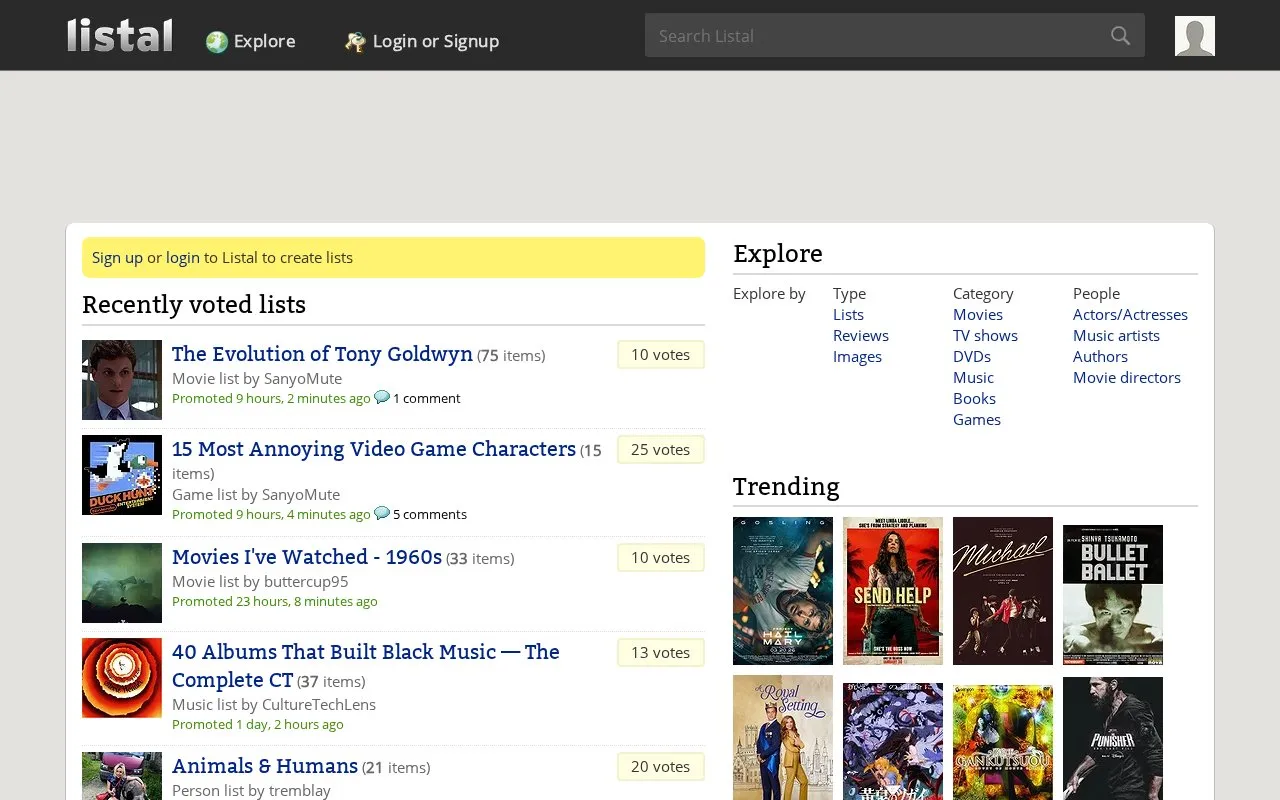Image resolution: width=1280 pixels, height=800 pixels.
Task: Open the user avatar icon
Action: tap(1195, 36)
